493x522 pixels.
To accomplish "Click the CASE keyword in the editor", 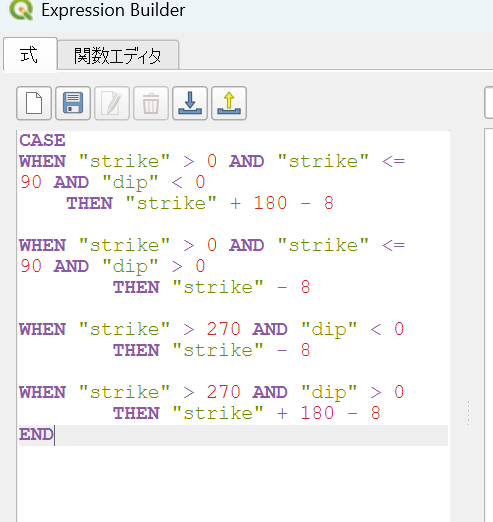I will click(42, 140).
